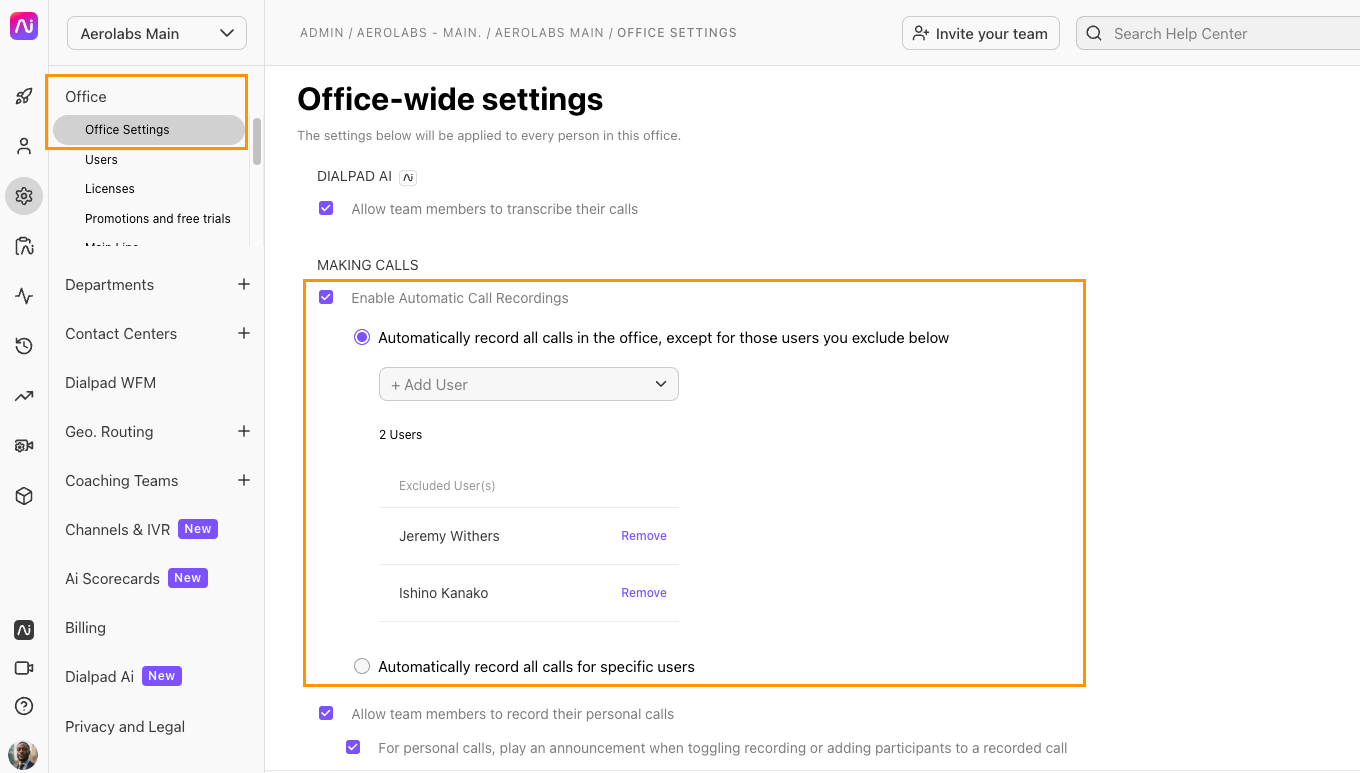Select Office section header
The height and width of the screenshot is (773, 1360).
86,97
